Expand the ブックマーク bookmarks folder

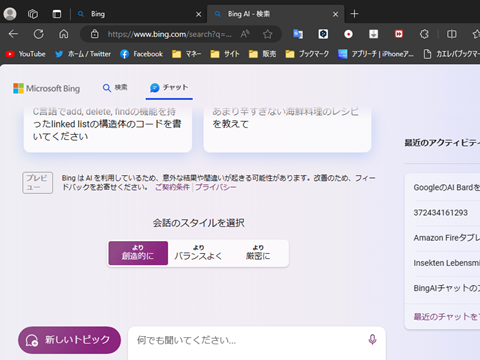point(307,54)
